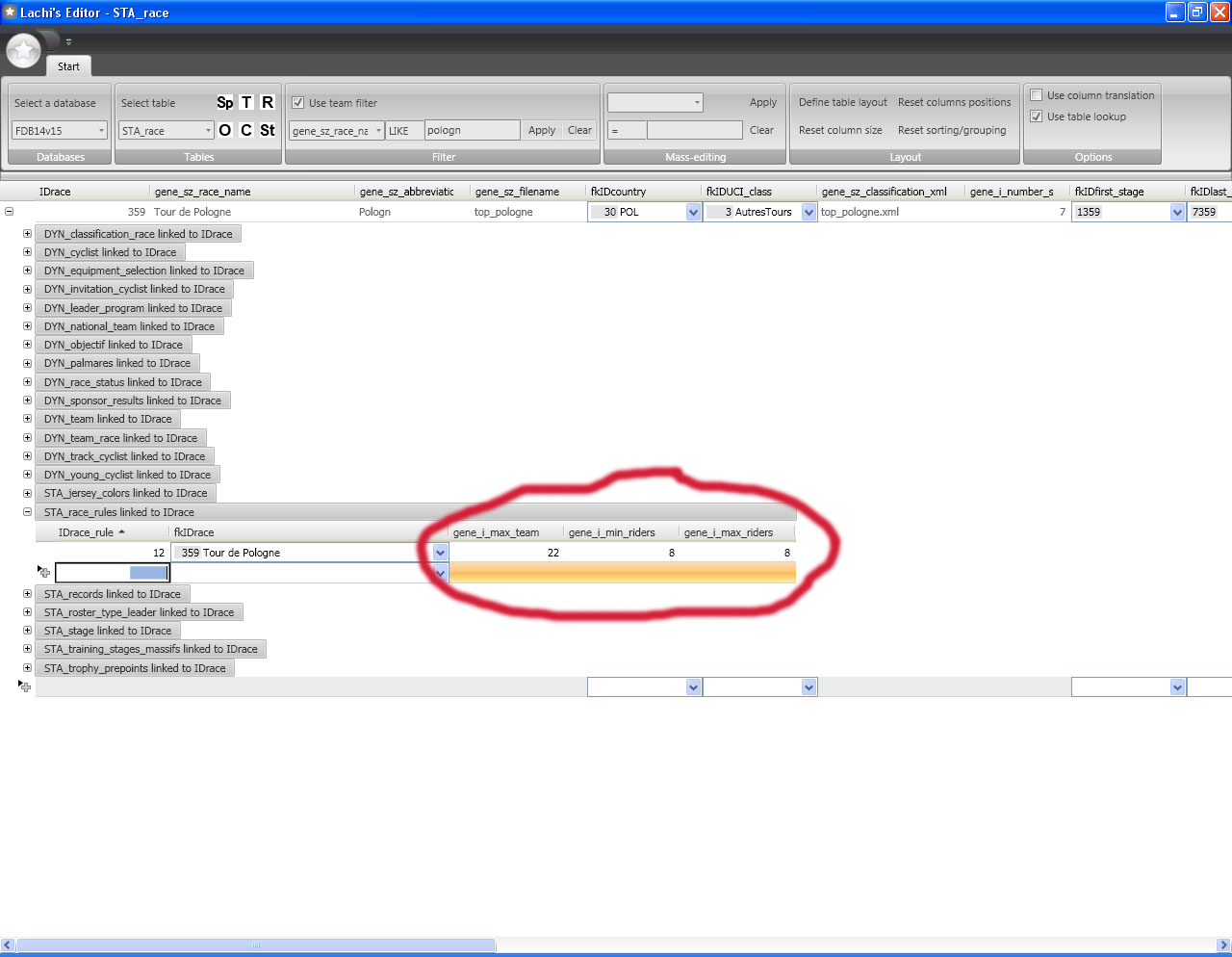Click the St table shortcut icon
The height and width of the screenshot is (957, 1232).
268,130
